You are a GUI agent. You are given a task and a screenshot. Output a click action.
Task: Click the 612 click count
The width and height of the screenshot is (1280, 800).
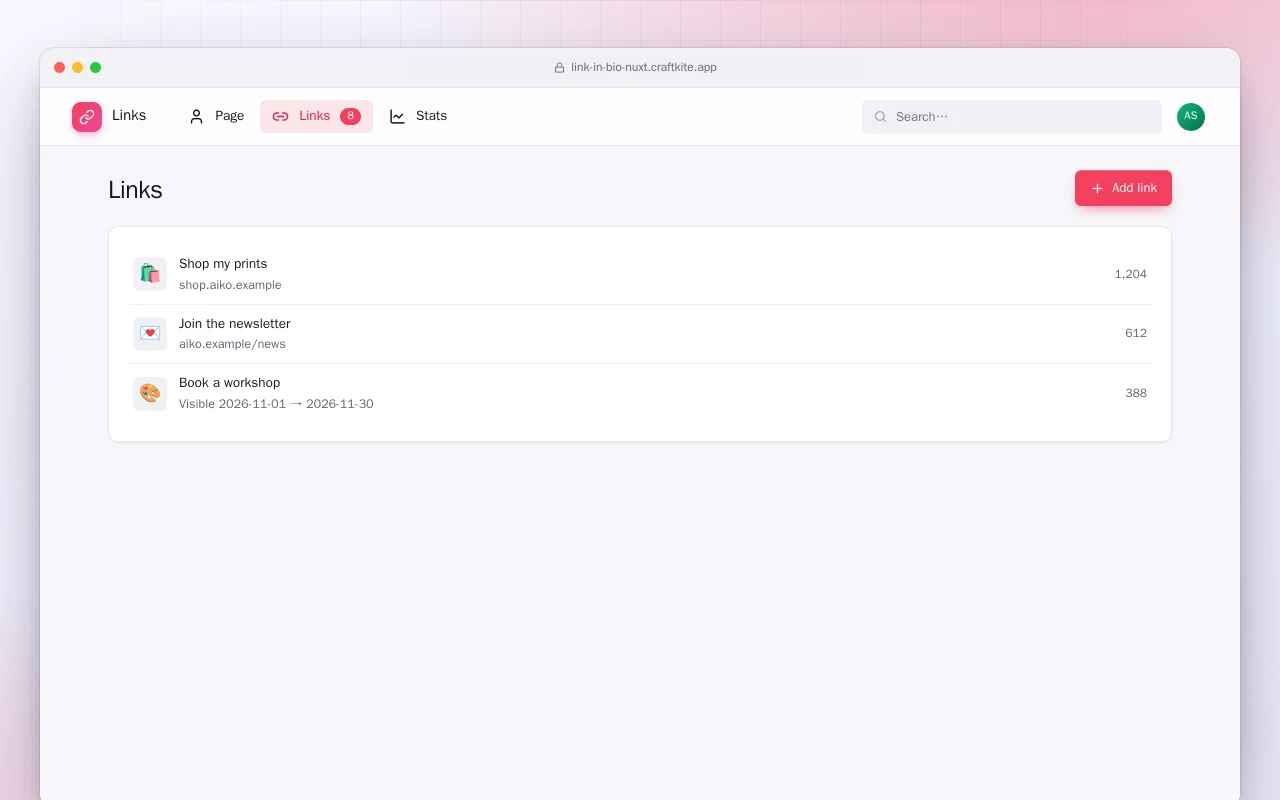[1136, 333]
